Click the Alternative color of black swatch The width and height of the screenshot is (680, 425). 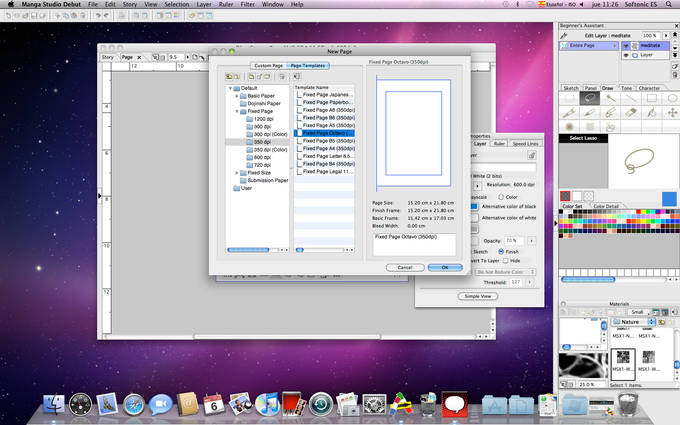474,206
